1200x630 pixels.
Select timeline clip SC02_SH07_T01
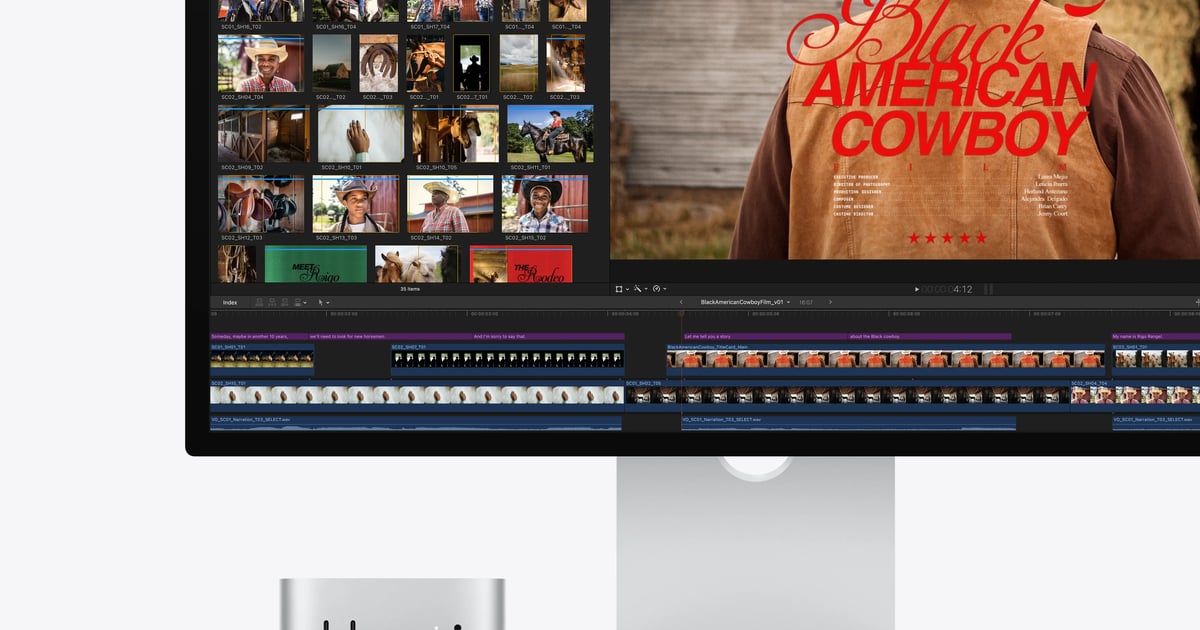pos(507,359)
